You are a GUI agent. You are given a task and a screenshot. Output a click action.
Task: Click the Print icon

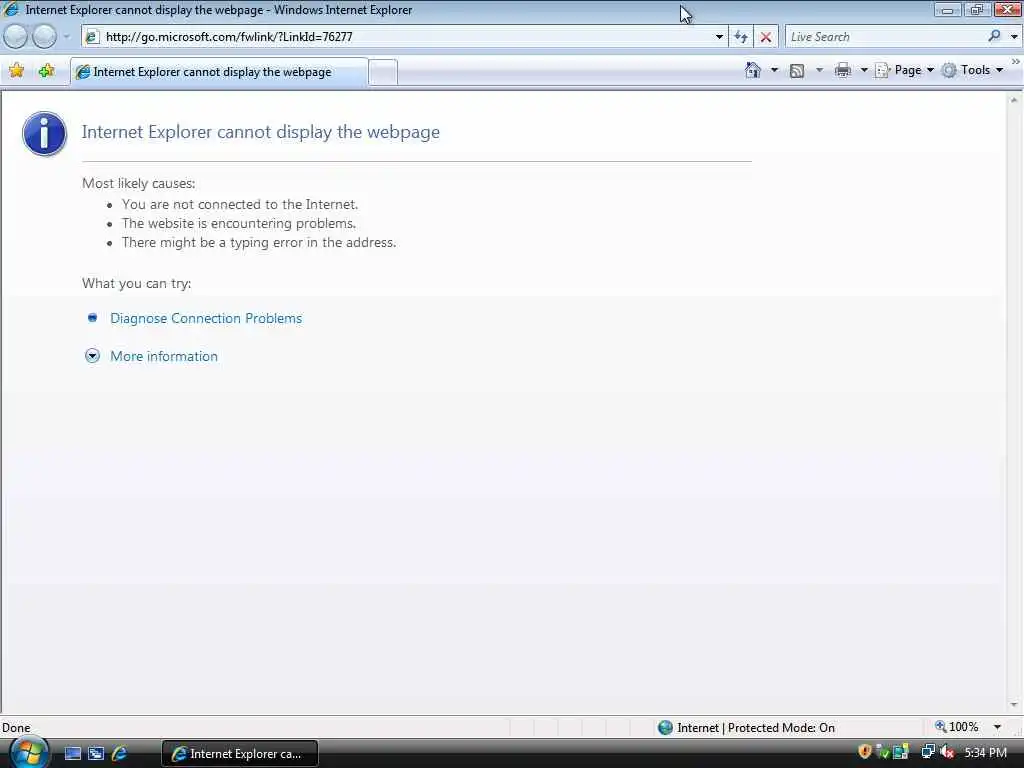pyautogui.click(x=843, y=70)
